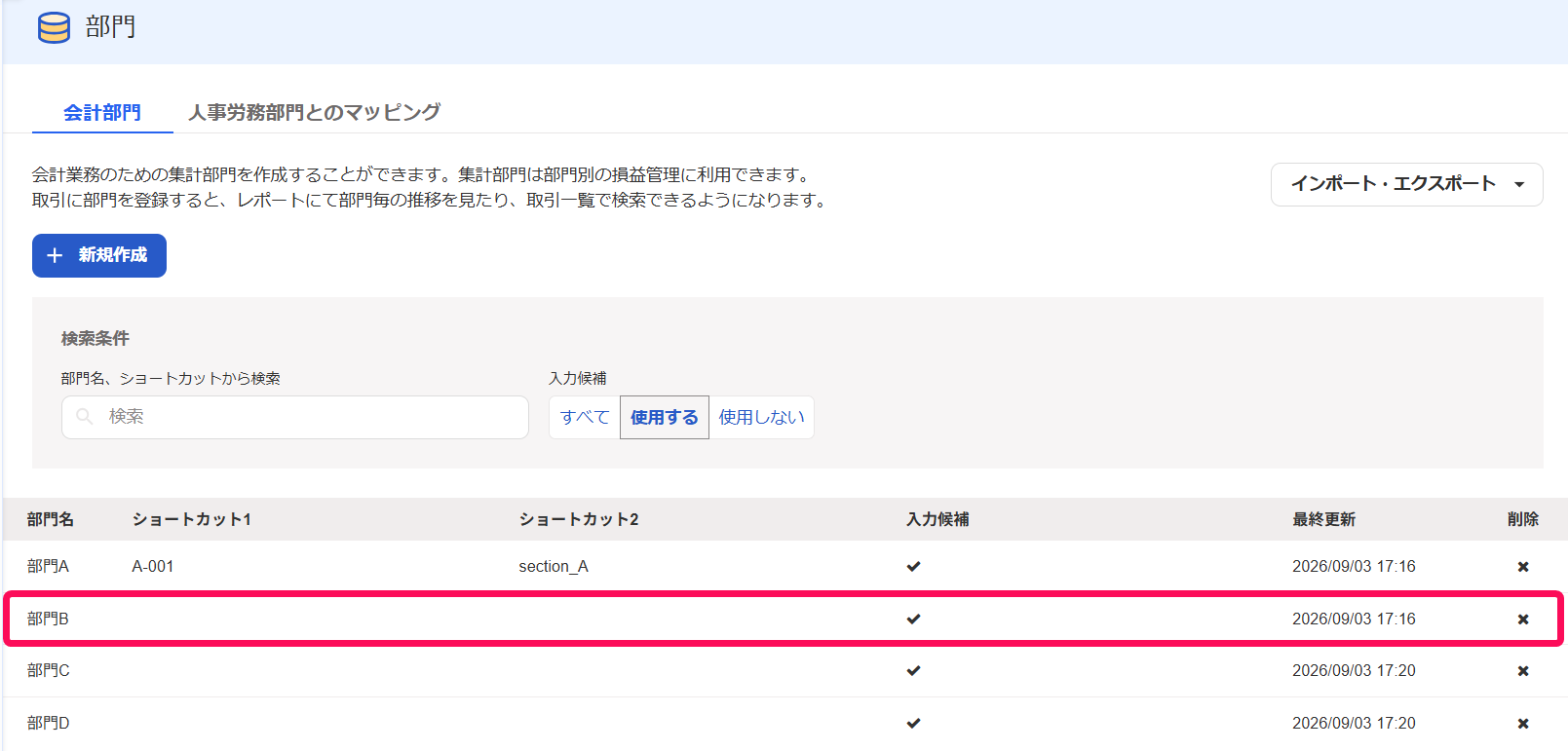Image resolution: width=1568 pixels, height=751 pixels.
Task: Click the 部門名 column header
Action: point(51,519)
